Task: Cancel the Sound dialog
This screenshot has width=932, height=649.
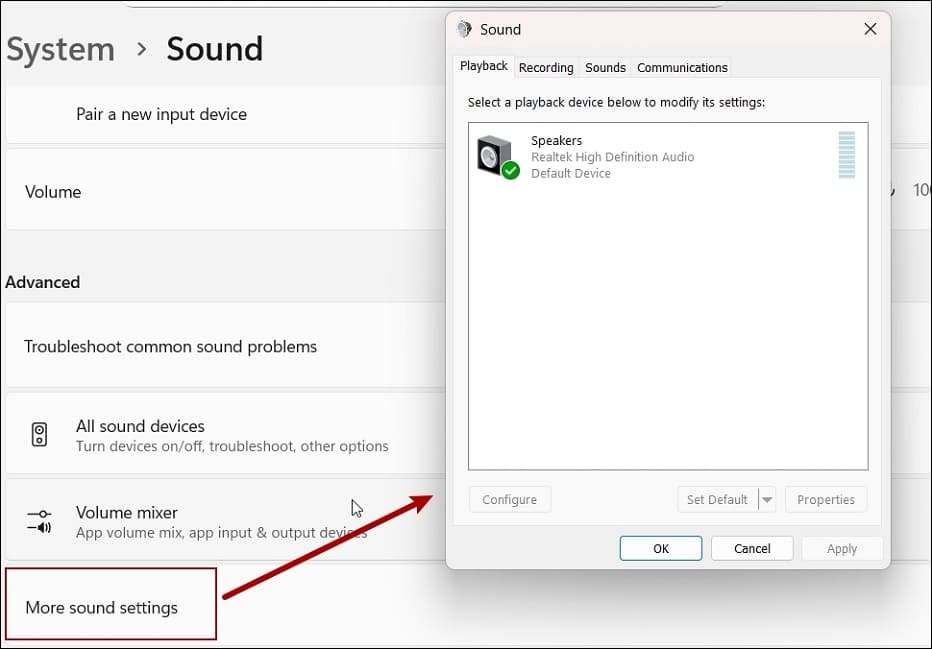Action: [x=752, y=548]
